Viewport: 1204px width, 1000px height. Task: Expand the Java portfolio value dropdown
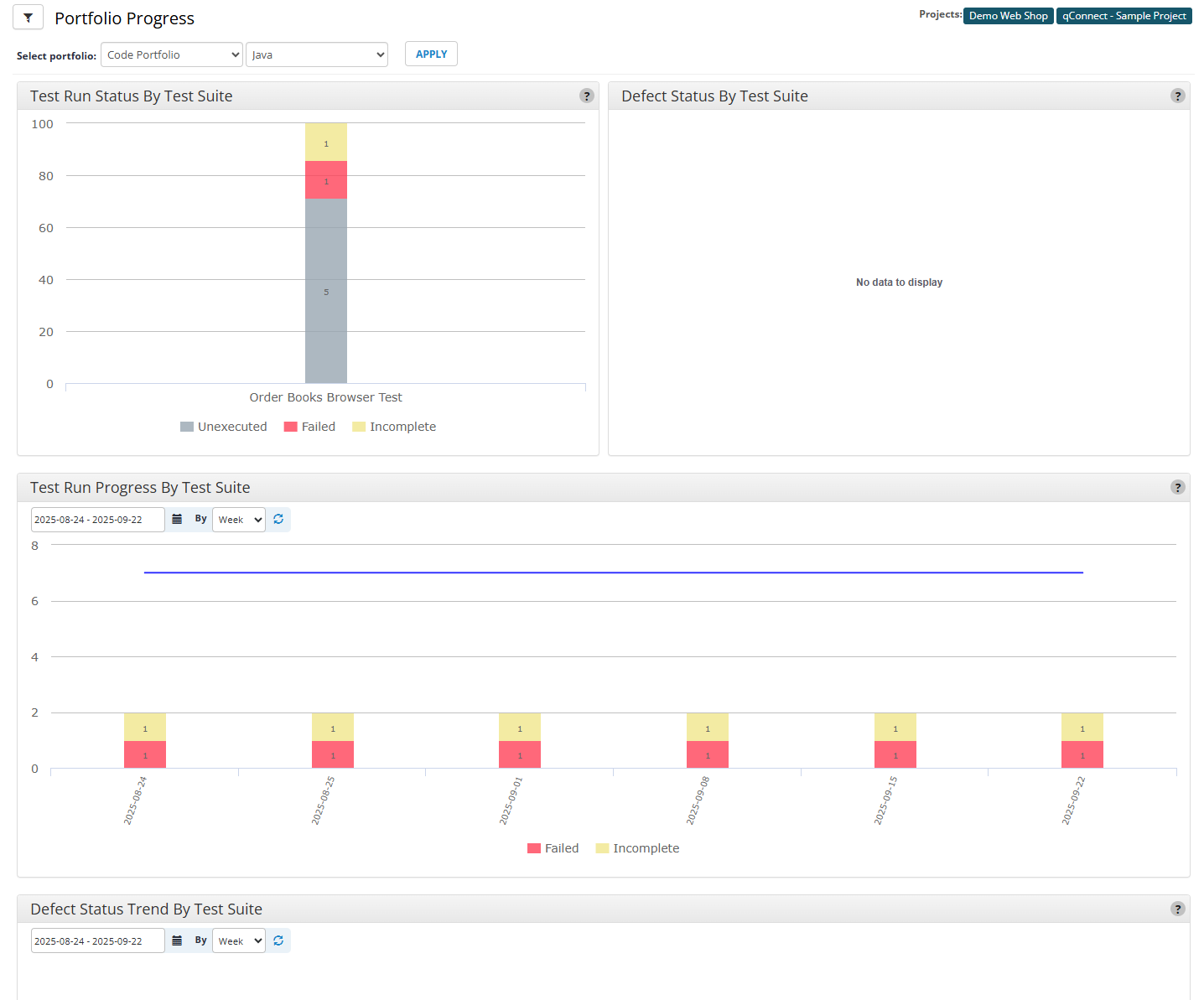click(x=317, y=55)
